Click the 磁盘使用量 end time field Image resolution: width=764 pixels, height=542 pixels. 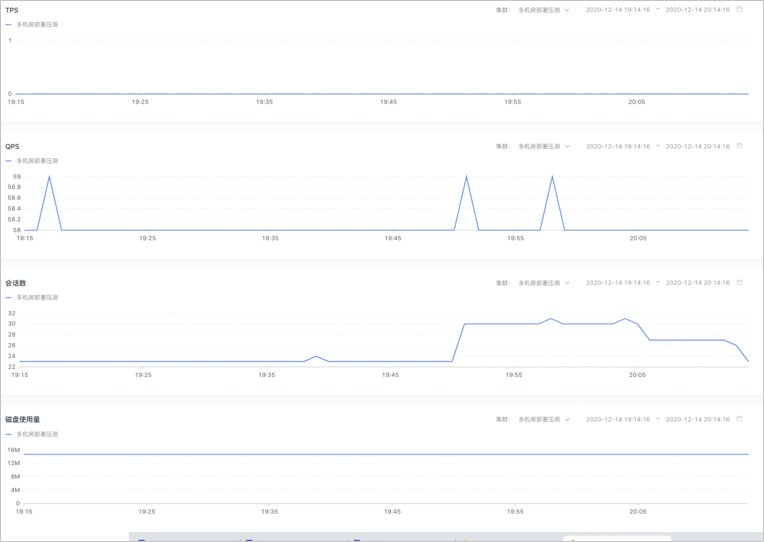(x=697, y=420)
